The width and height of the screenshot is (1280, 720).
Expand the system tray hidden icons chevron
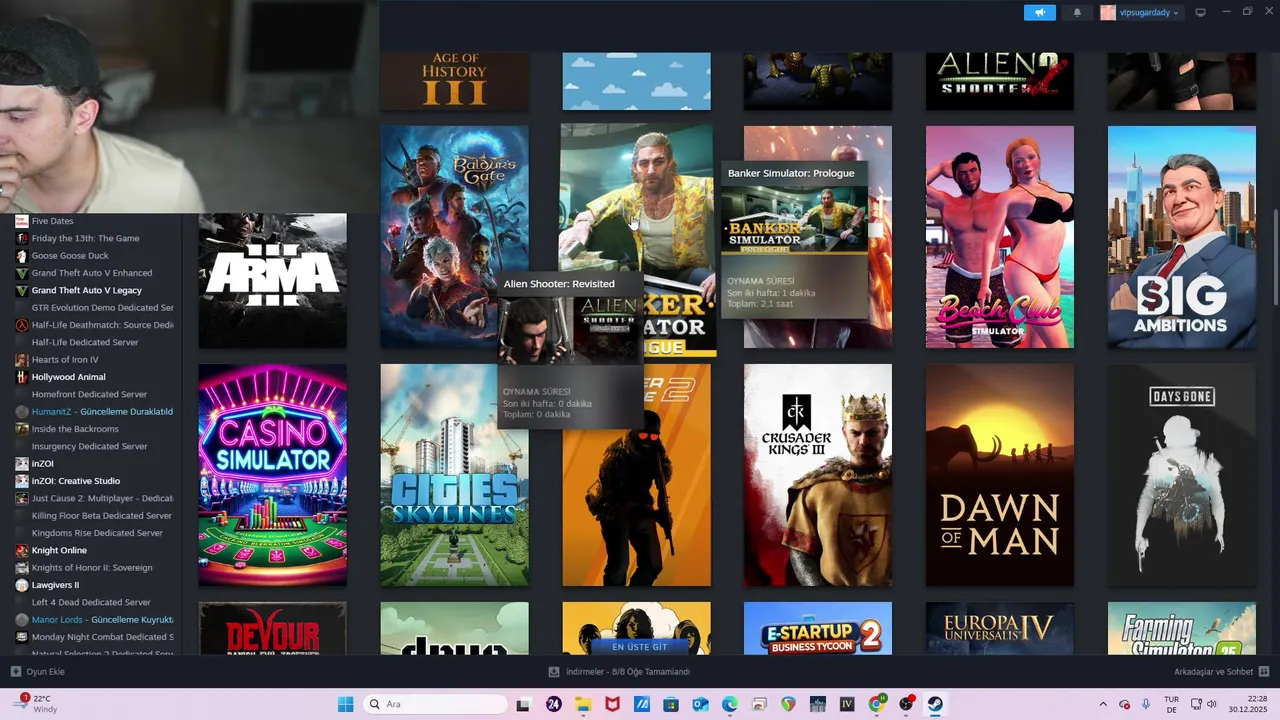[1103, 704]
